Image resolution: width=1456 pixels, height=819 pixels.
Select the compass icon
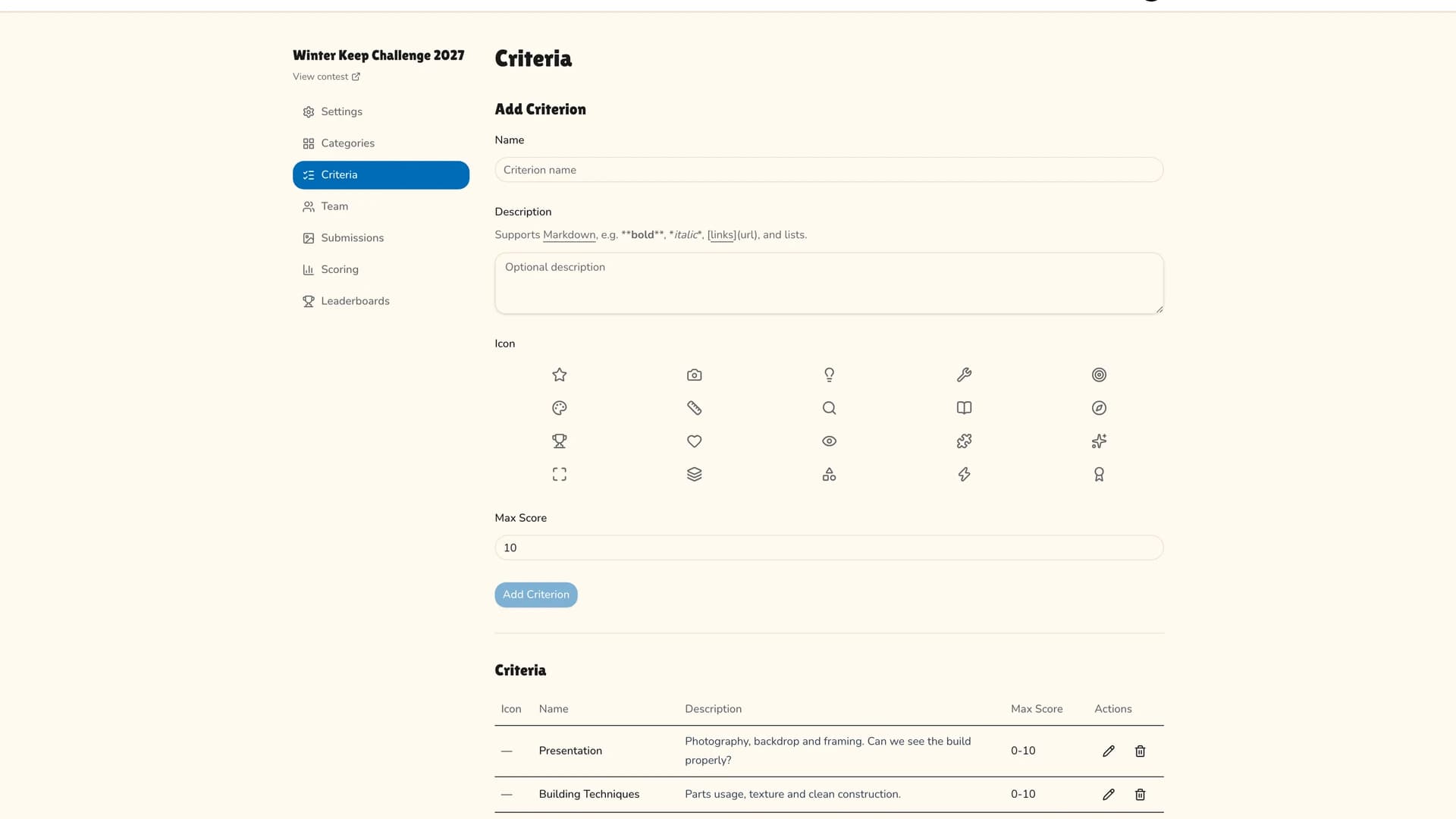1099,408
